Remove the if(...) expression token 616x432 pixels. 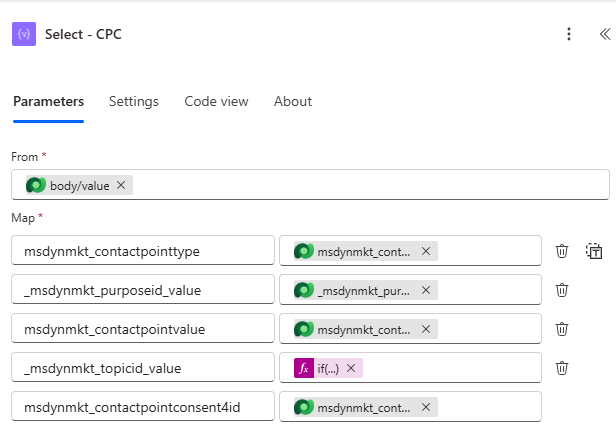coord(351,368)
